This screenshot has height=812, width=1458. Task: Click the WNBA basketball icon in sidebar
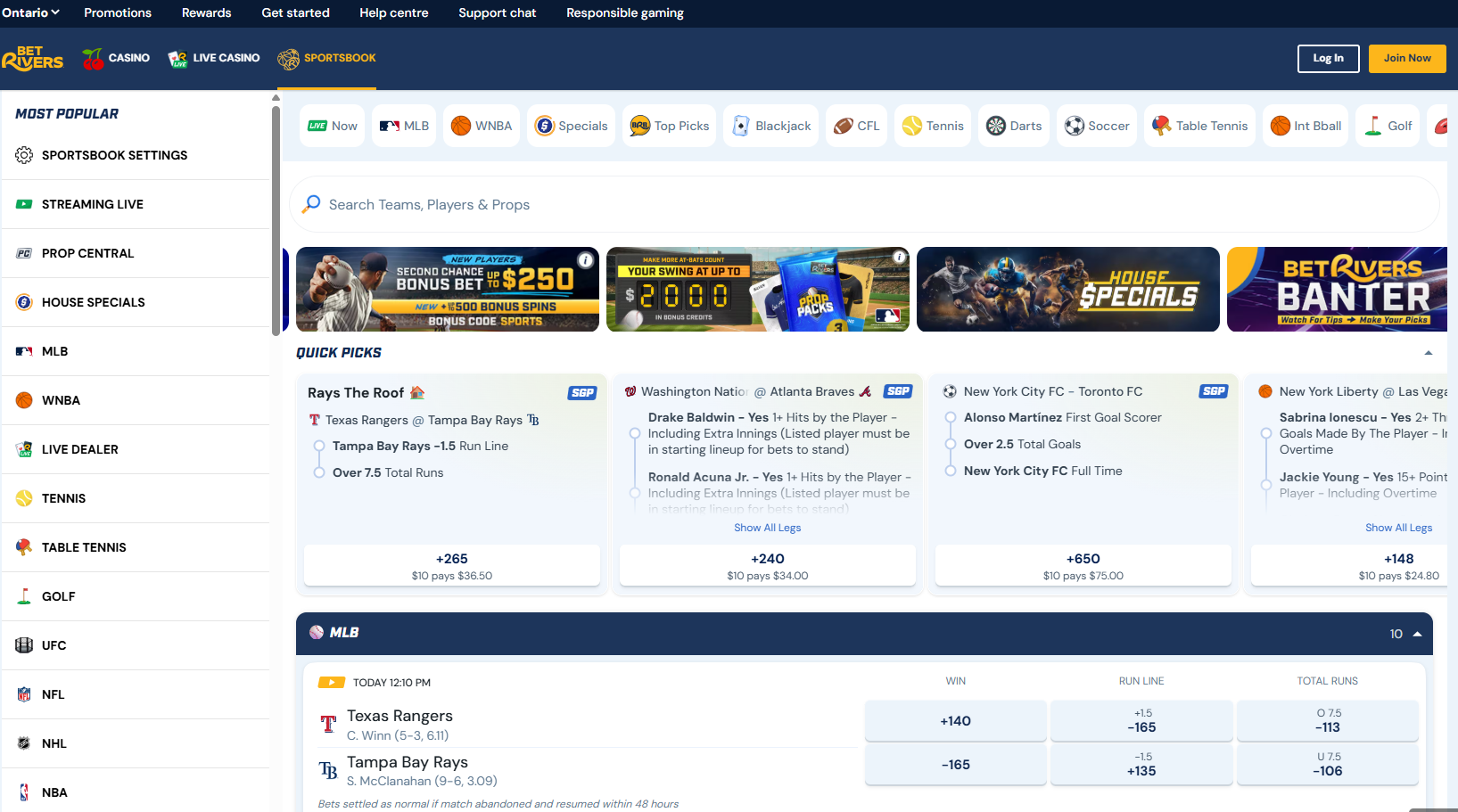tap(24, 400)
